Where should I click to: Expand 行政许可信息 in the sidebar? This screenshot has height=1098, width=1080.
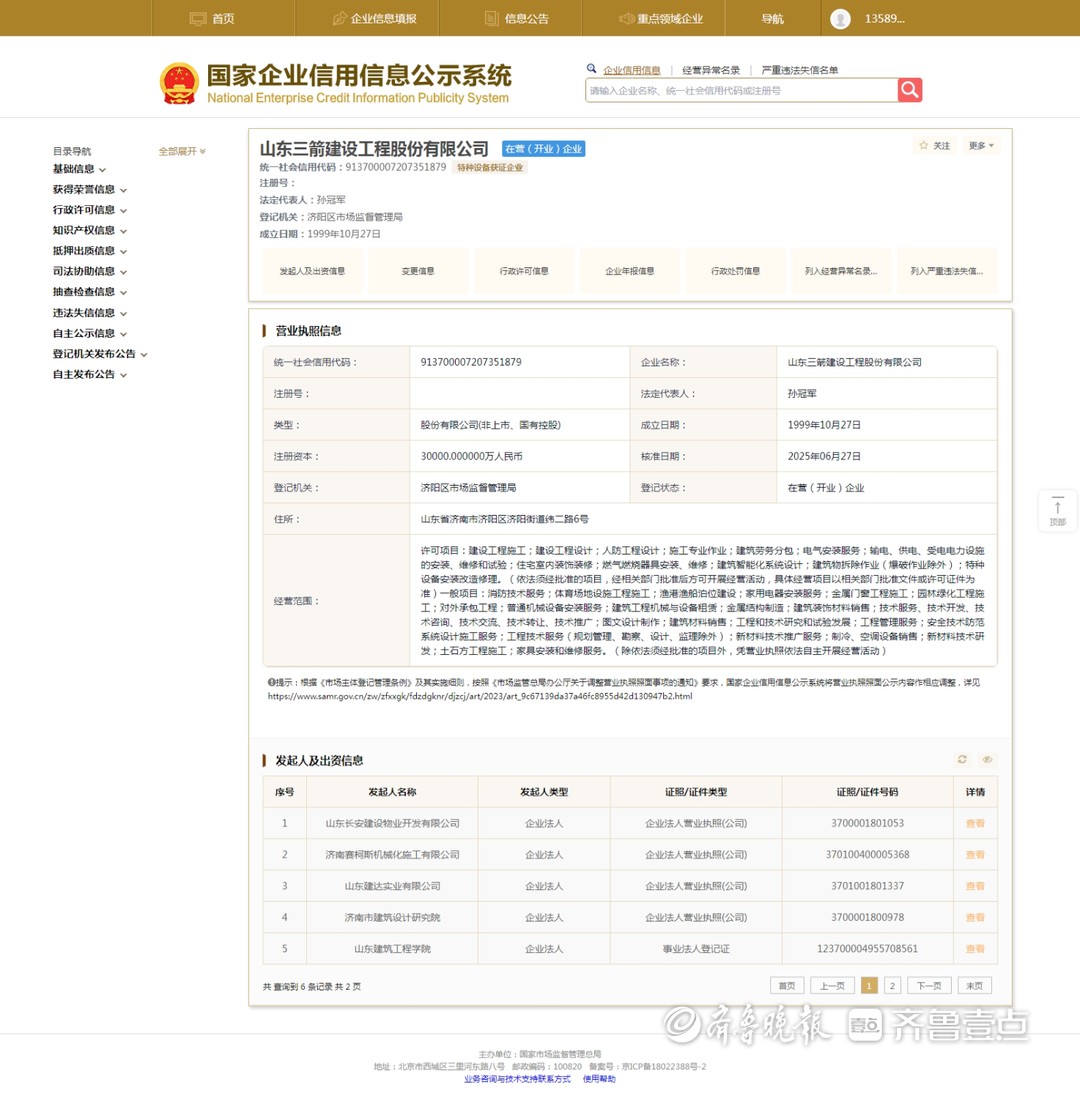90,209
